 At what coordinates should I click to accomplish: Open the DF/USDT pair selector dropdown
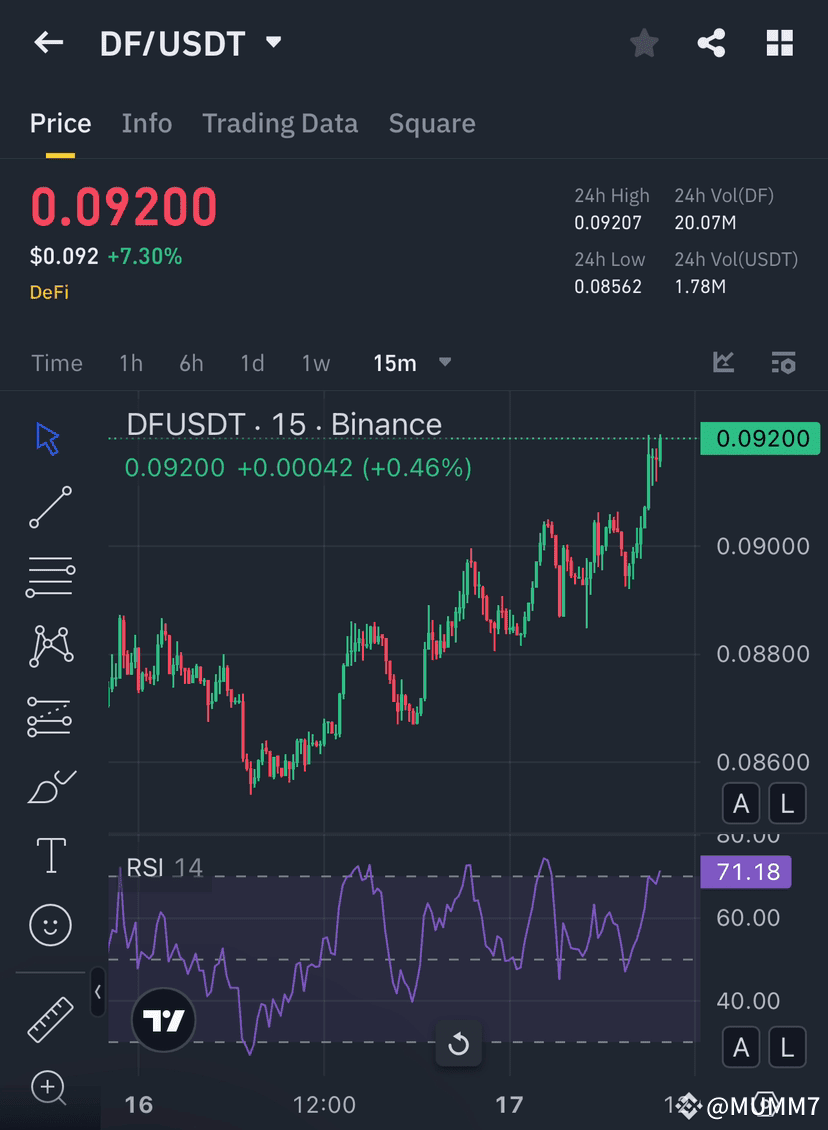pyautogui.click(x=191, y=43)
